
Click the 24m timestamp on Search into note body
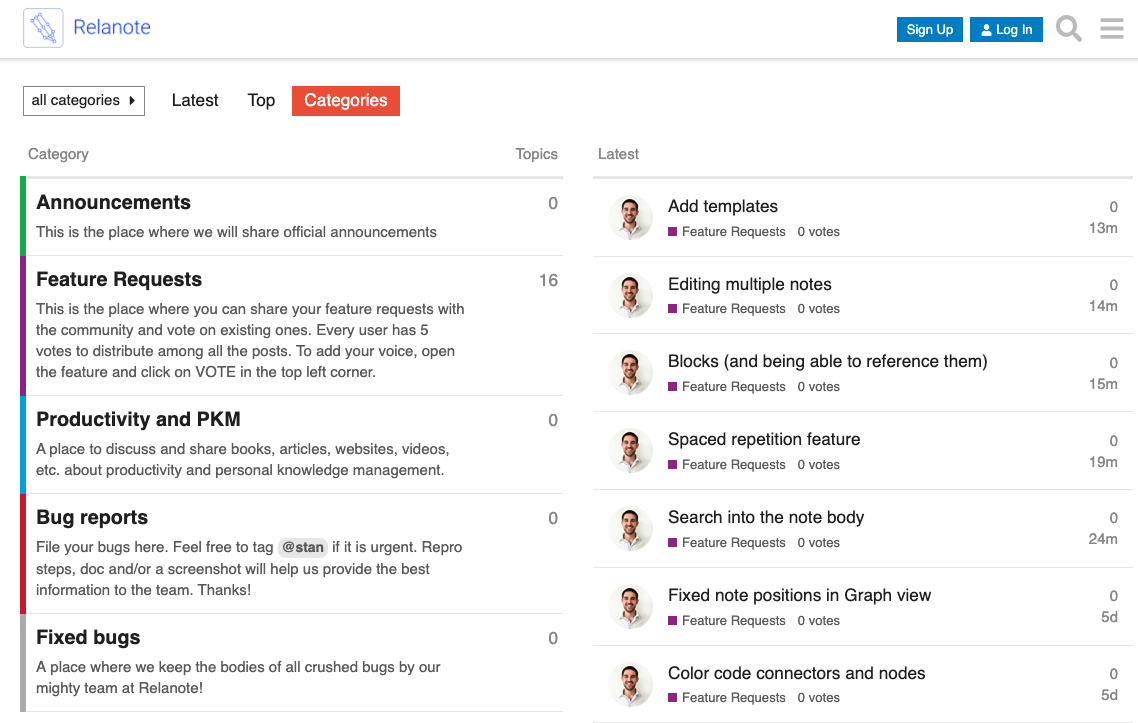1102,539
